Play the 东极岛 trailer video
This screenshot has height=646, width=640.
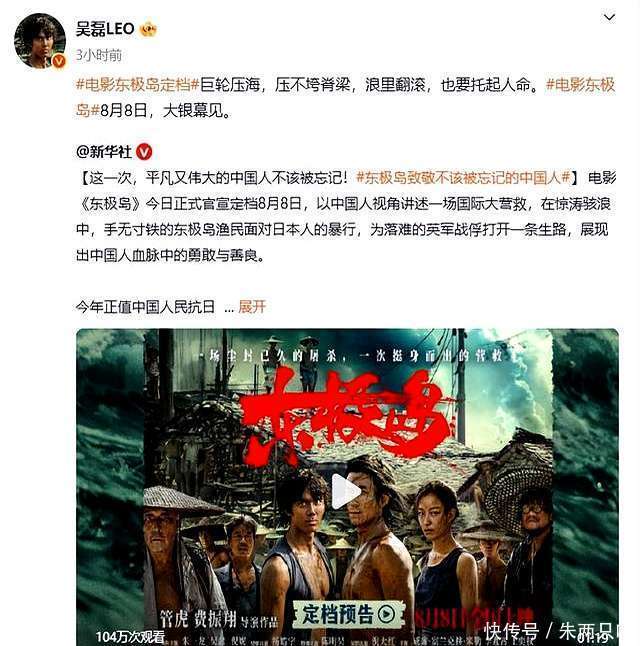click(x=347, y=491)
